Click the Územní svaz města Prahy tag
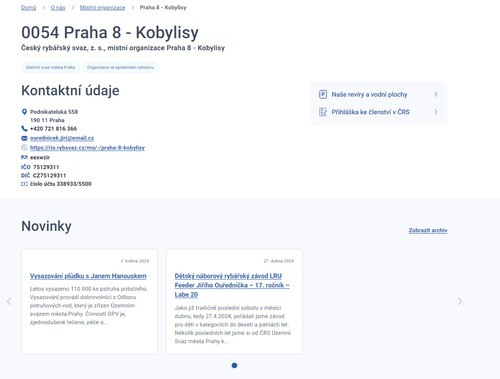This screenshot has width=500, height=379. click(50, 67)
